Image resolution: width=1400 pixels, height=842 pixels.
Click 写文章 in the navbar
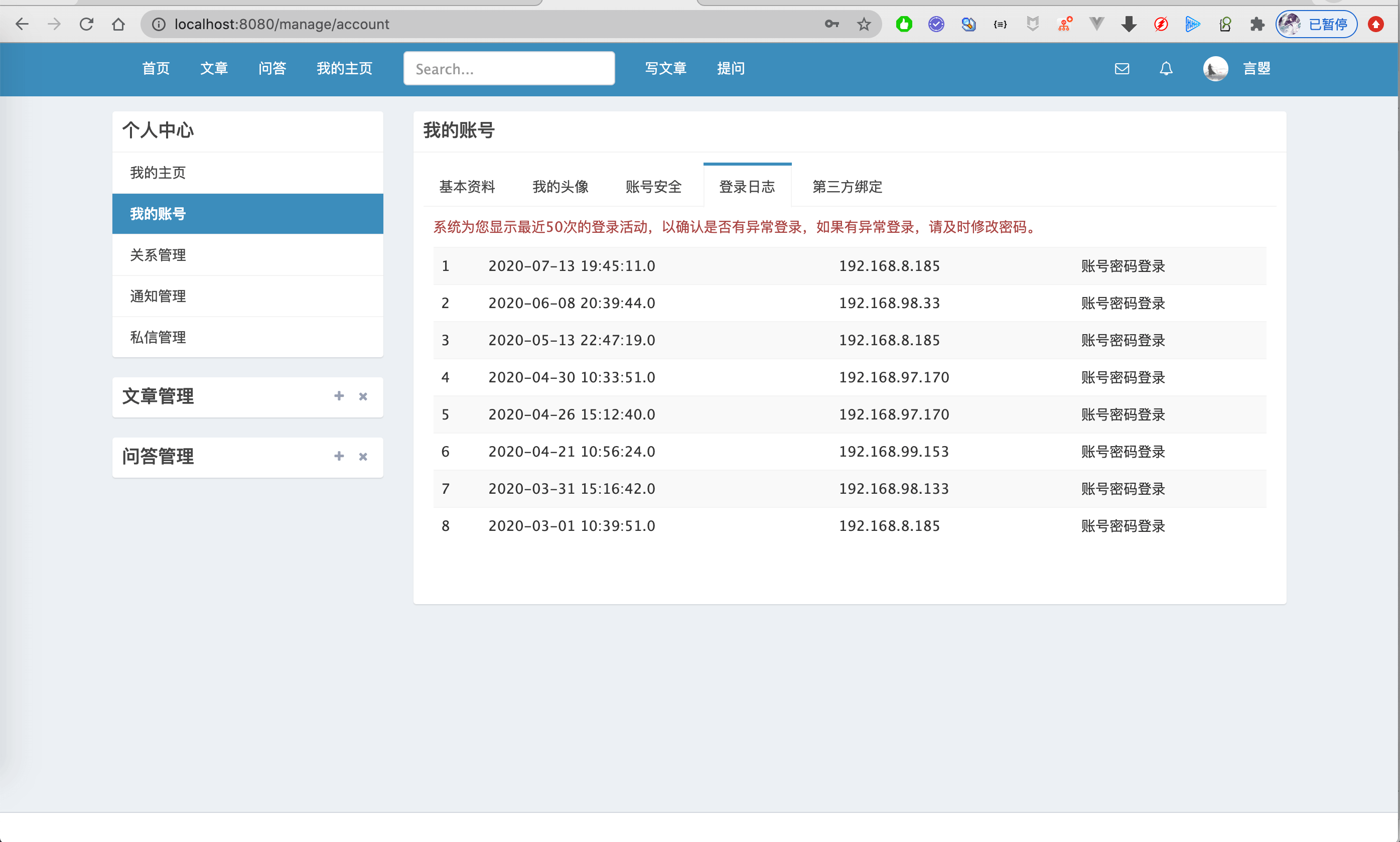[x=665, y=69]
